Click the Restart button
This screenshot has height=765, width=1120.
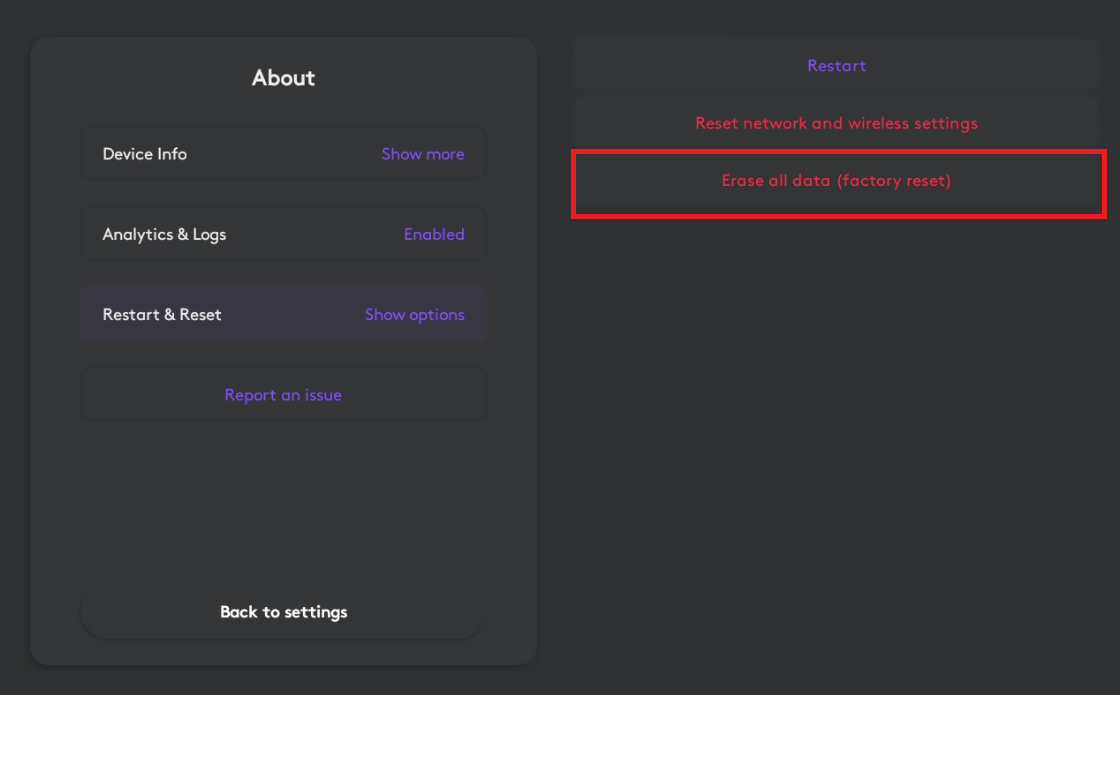point(836,66)
